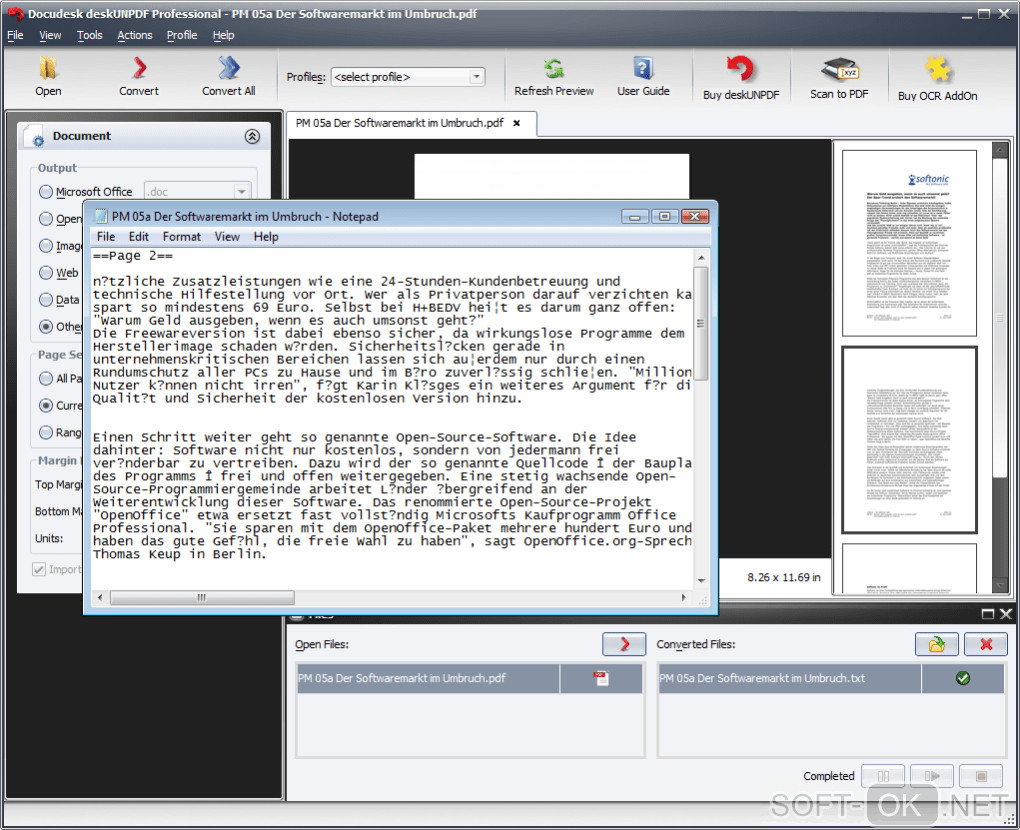Viewport: 1020px width, 830px height.
Task: Select the Data output radio button
Action: pos(46,300)
